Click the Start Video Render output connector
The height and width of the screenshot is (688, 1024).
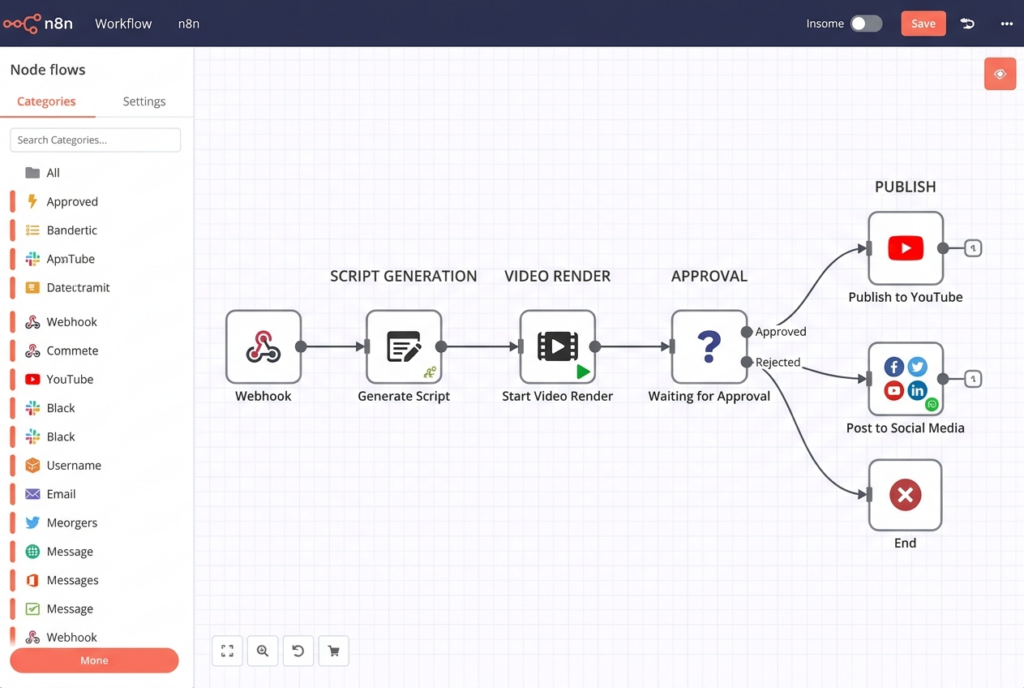tap(595, 347)
